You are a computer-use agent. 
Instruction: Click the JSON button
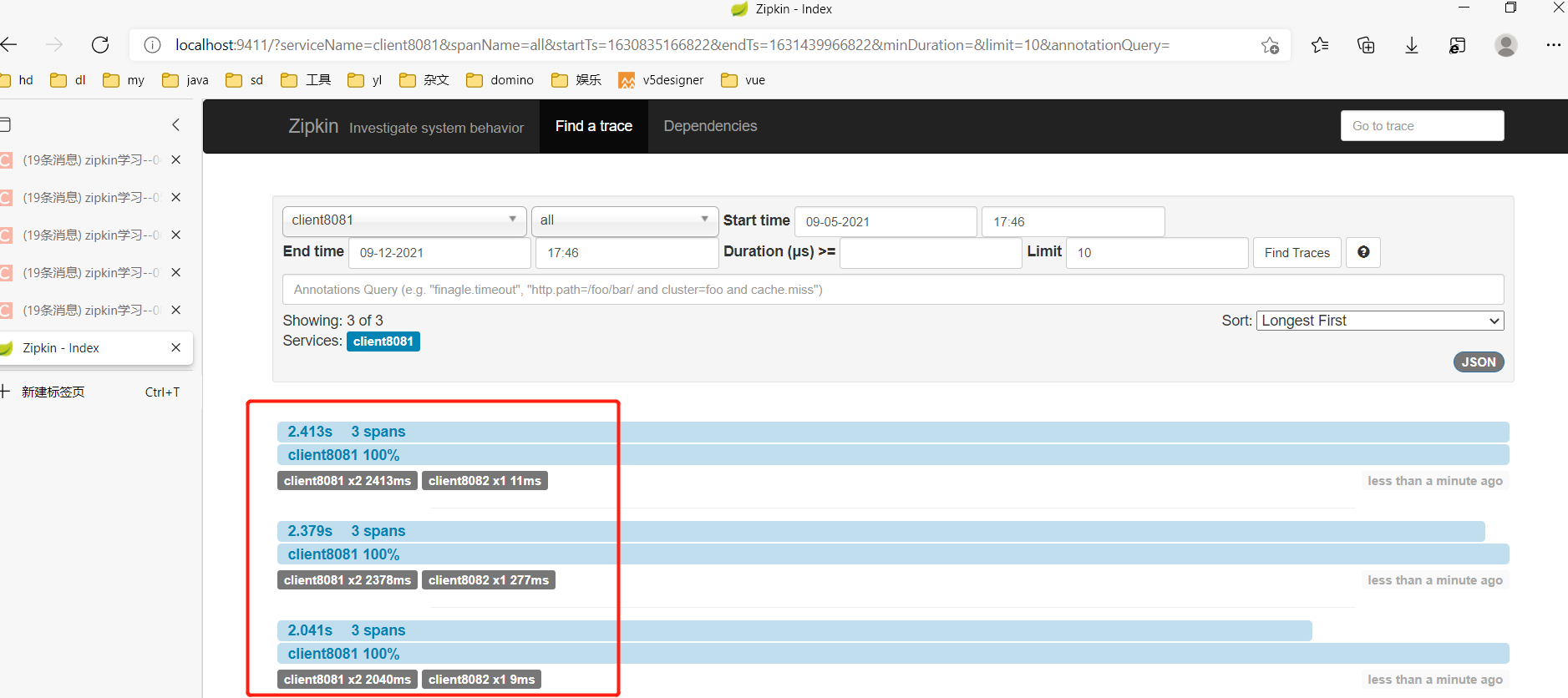click(1479, 362)
